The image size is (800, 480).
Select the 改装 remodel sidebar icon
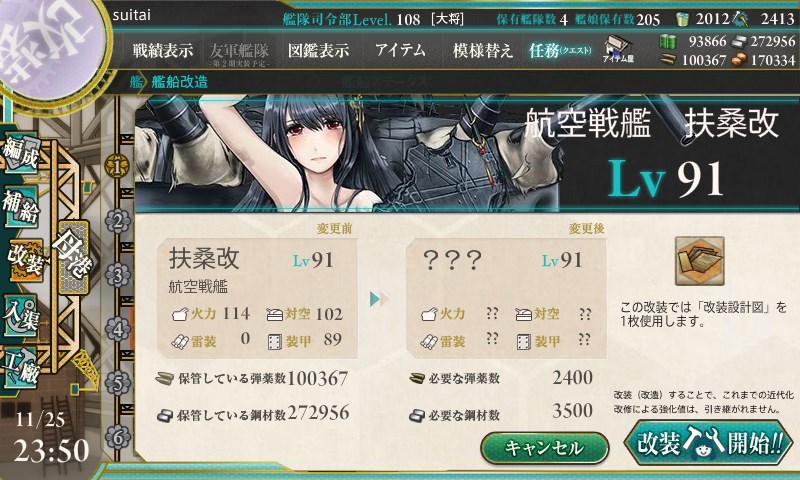tap(24, 259)
